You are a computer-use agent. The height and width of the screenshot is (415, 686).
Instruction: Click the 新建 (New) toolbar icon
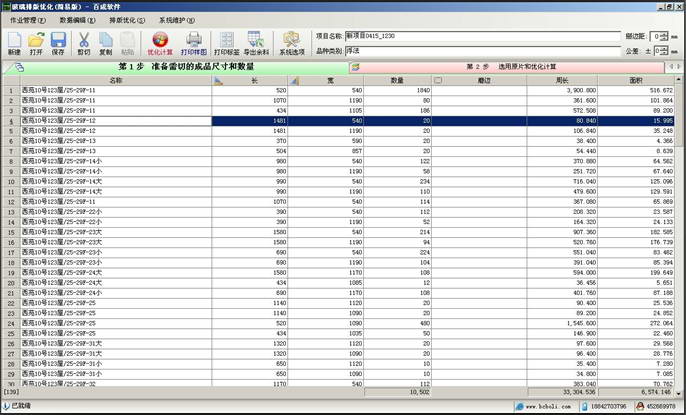[14, 40]
